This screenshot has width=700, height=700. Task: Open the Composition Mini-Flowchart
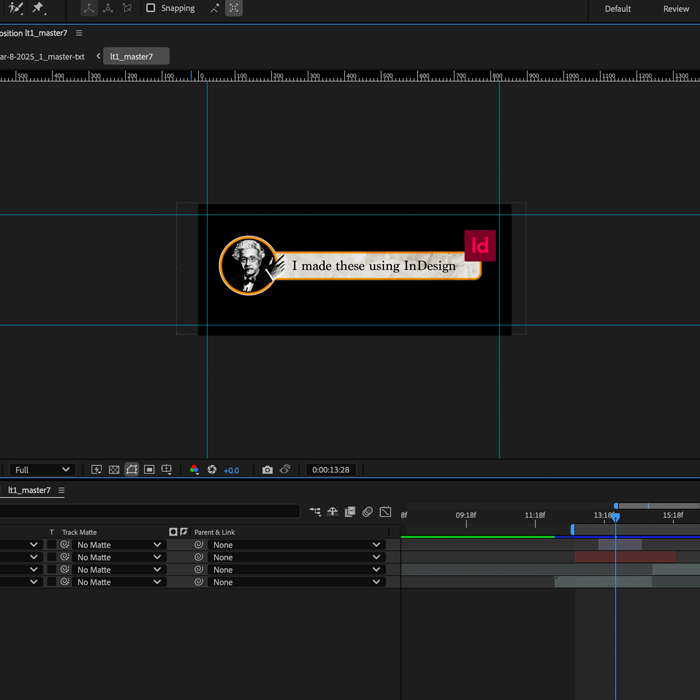[315, 512]
